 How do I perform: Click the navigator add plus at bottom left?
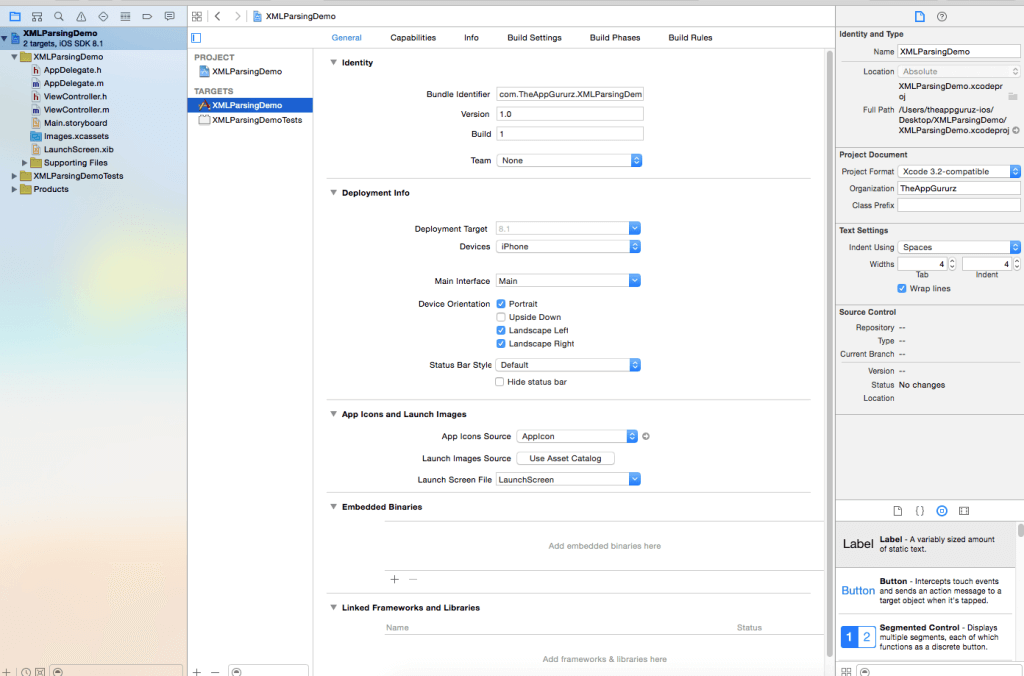tap(6, 671)
